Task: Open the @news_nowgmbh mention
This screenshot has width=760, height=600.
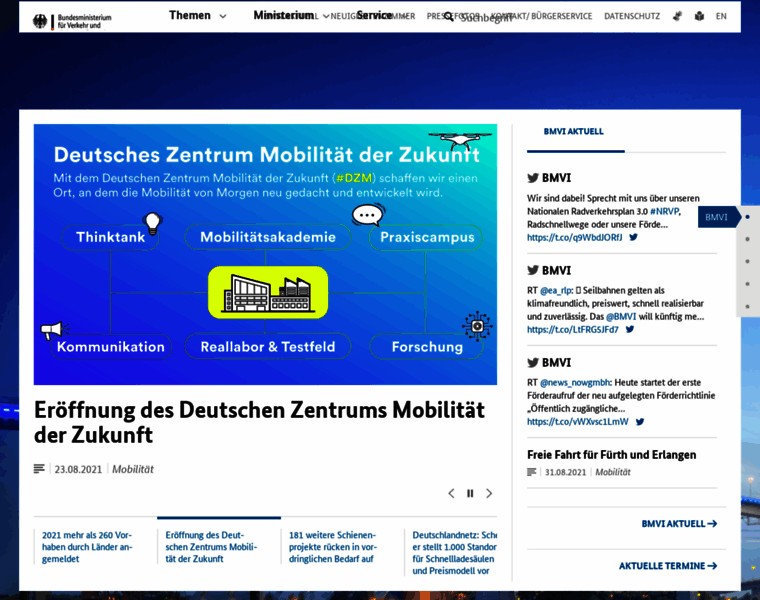Action: tap(575, 382)
